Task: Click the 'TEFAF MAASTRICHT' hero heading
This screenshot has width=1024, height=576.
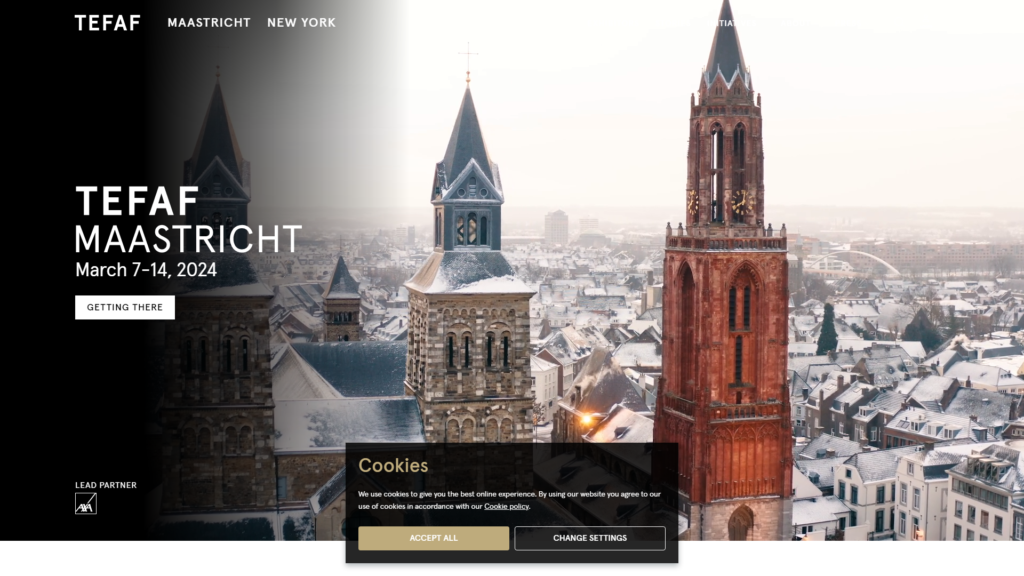Action: [x=188, y=219]
